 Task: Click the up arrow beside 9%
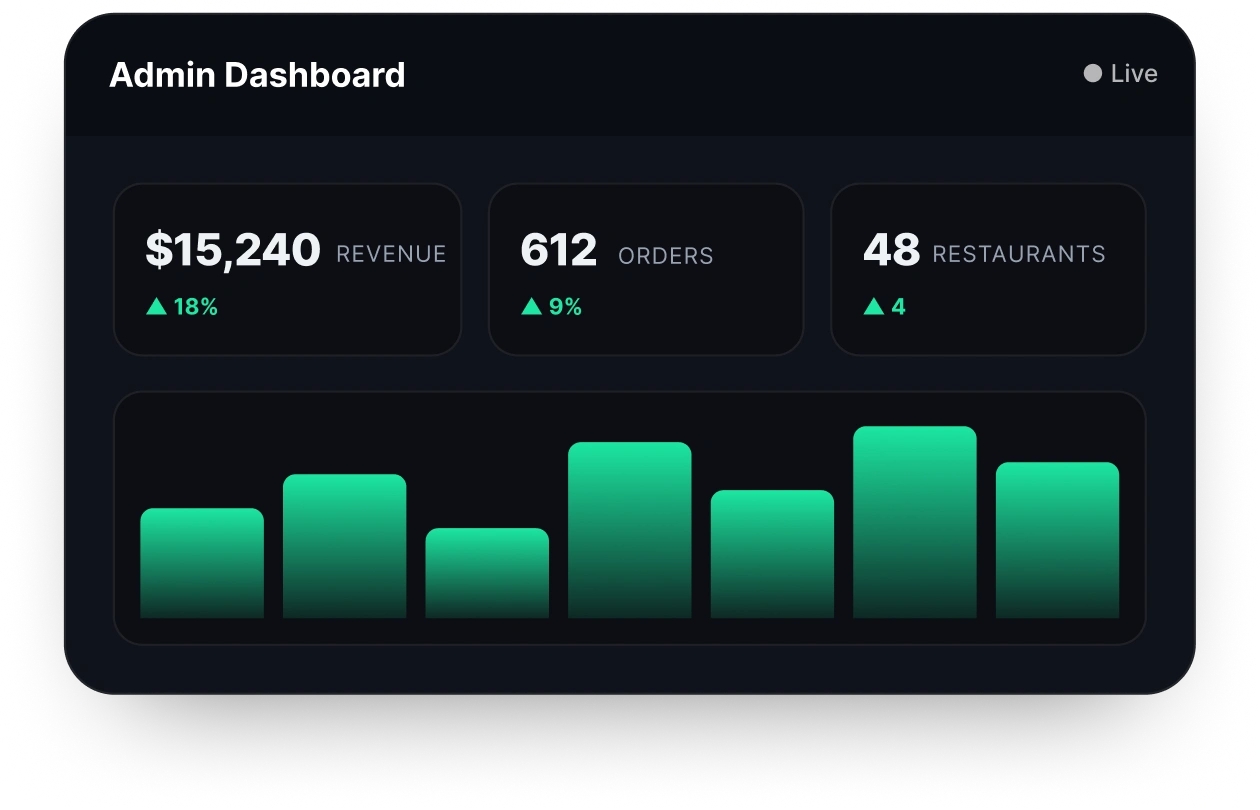pos(532,306)
